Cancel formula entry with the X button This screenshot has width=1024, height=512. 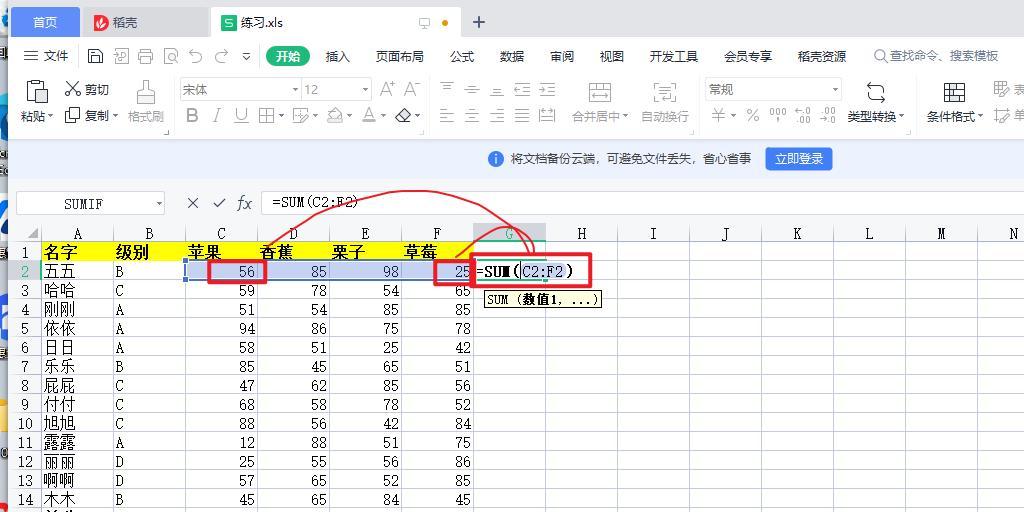coord(193,203)
